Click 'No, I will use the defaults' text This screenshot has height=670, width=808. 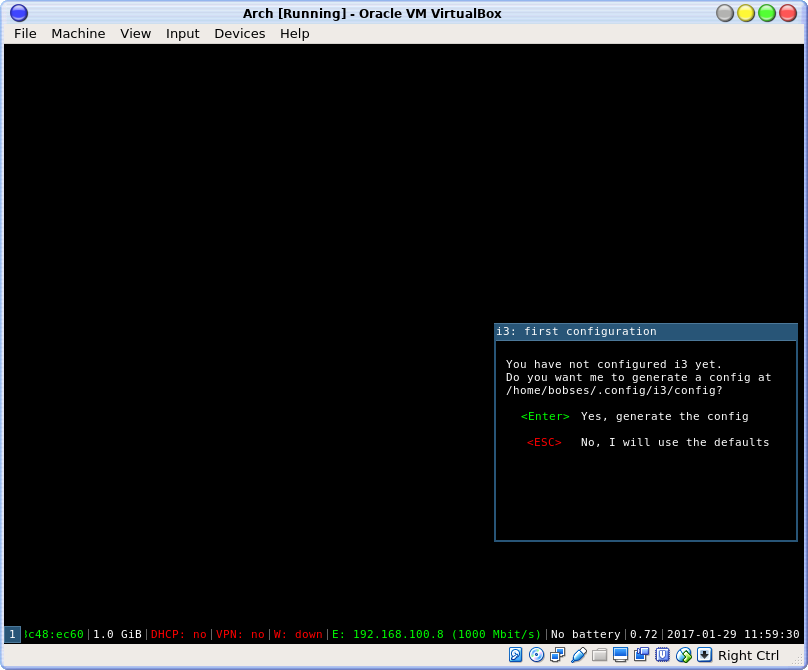[675, 442]
